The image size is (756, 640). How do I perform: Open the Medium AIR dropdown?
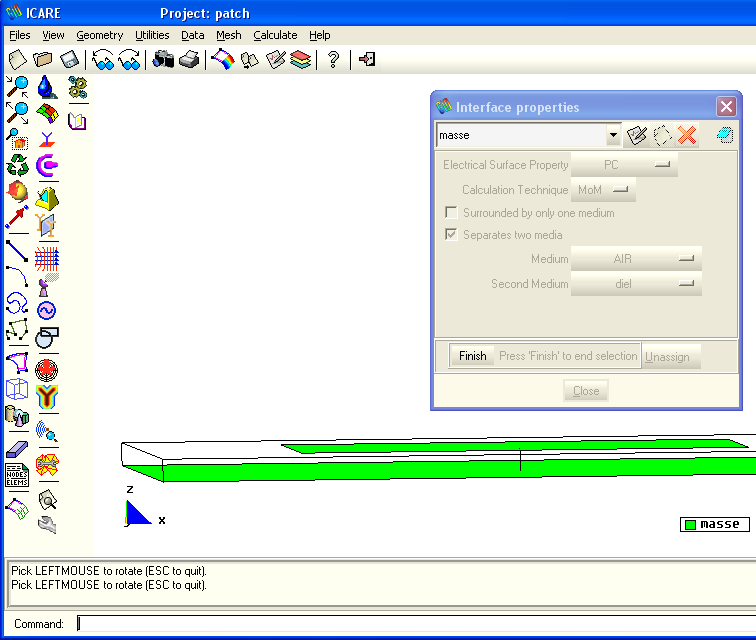click(x=636, y=259)
